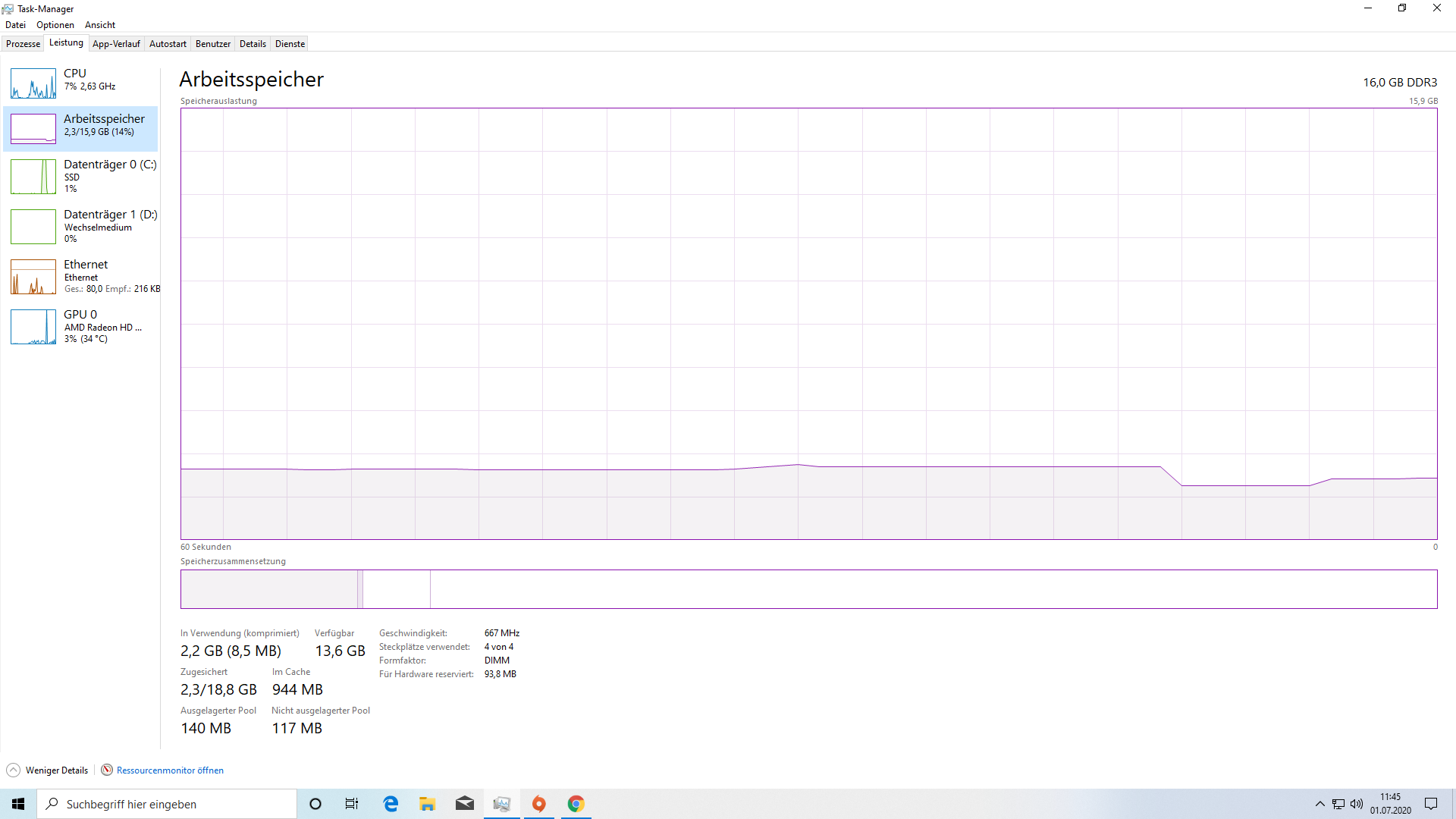Expand the system tray hidden icons arrow
This screenshot has height=819, width=1456.
pyautogui.click(x=1319, y=804)
